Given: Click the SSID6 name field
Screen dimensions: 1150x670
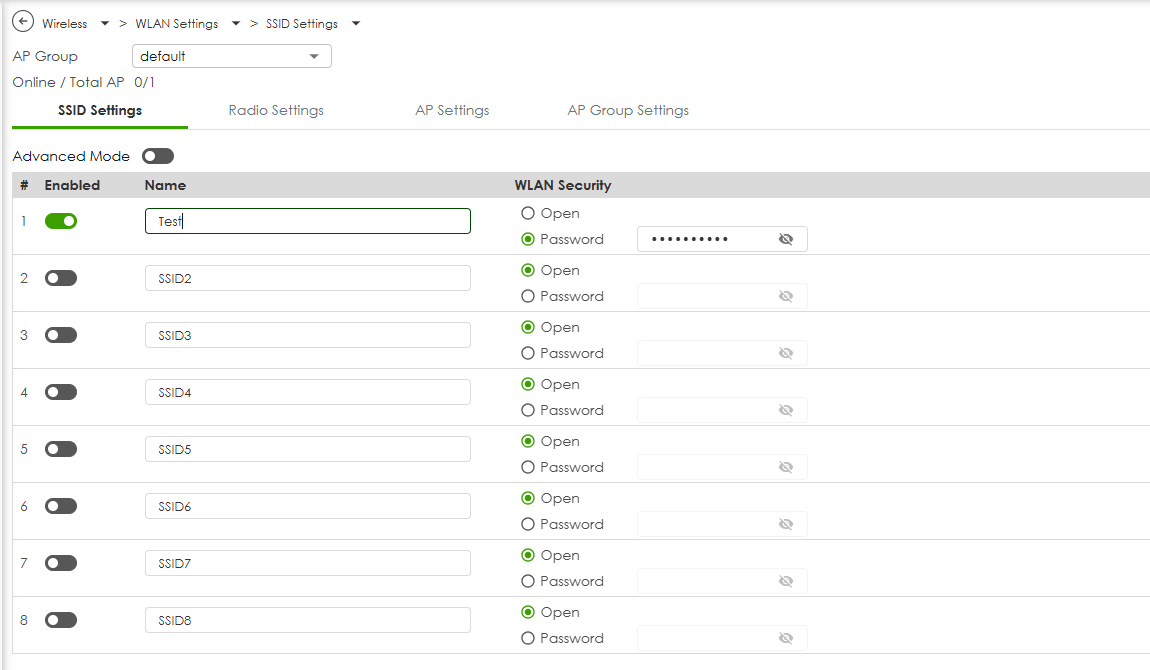Looking at the screenshot, I should pos(307,506).
